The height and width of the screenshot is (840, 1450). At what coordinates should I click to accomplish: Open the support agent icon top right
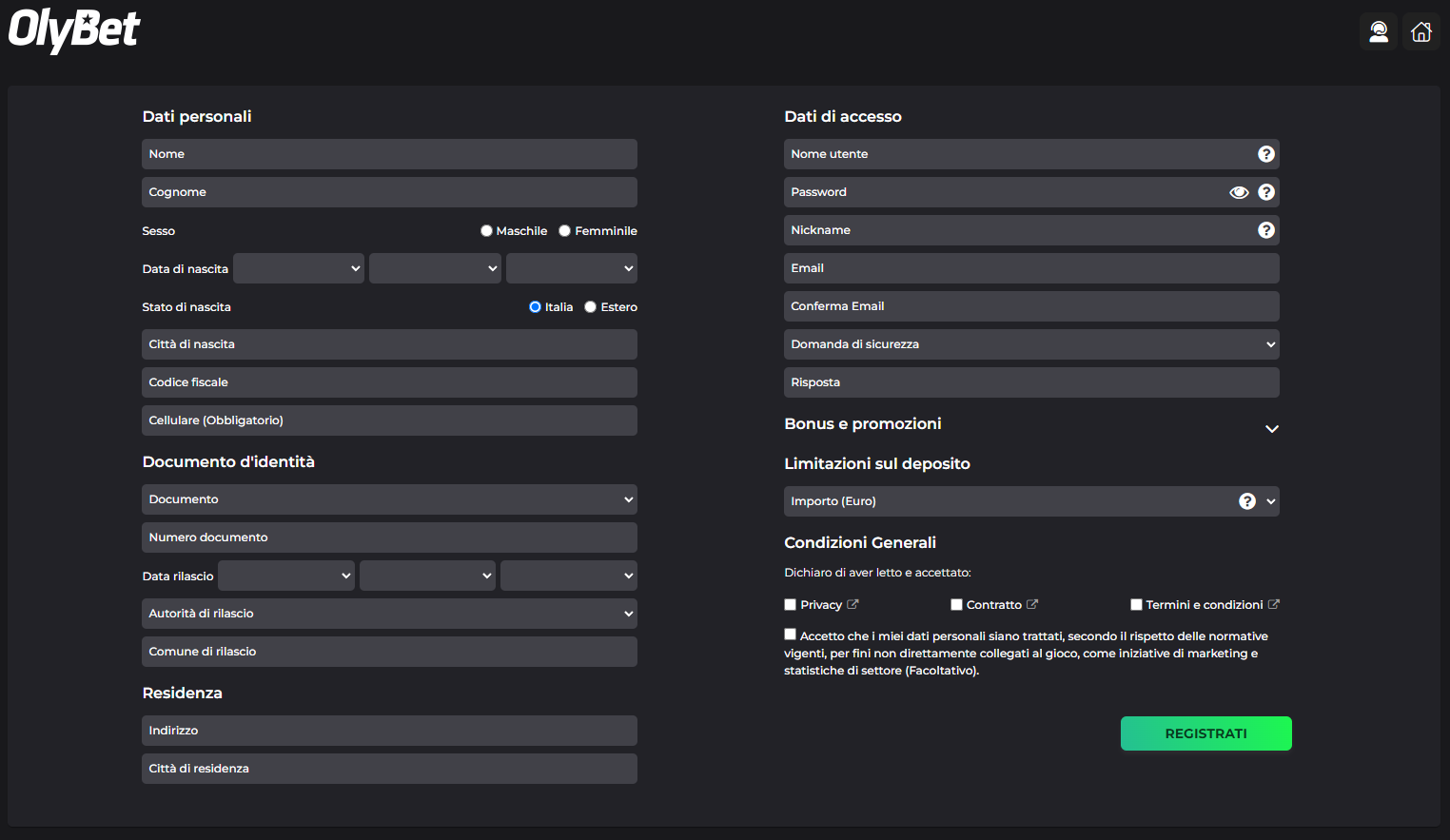point(1379,30)
